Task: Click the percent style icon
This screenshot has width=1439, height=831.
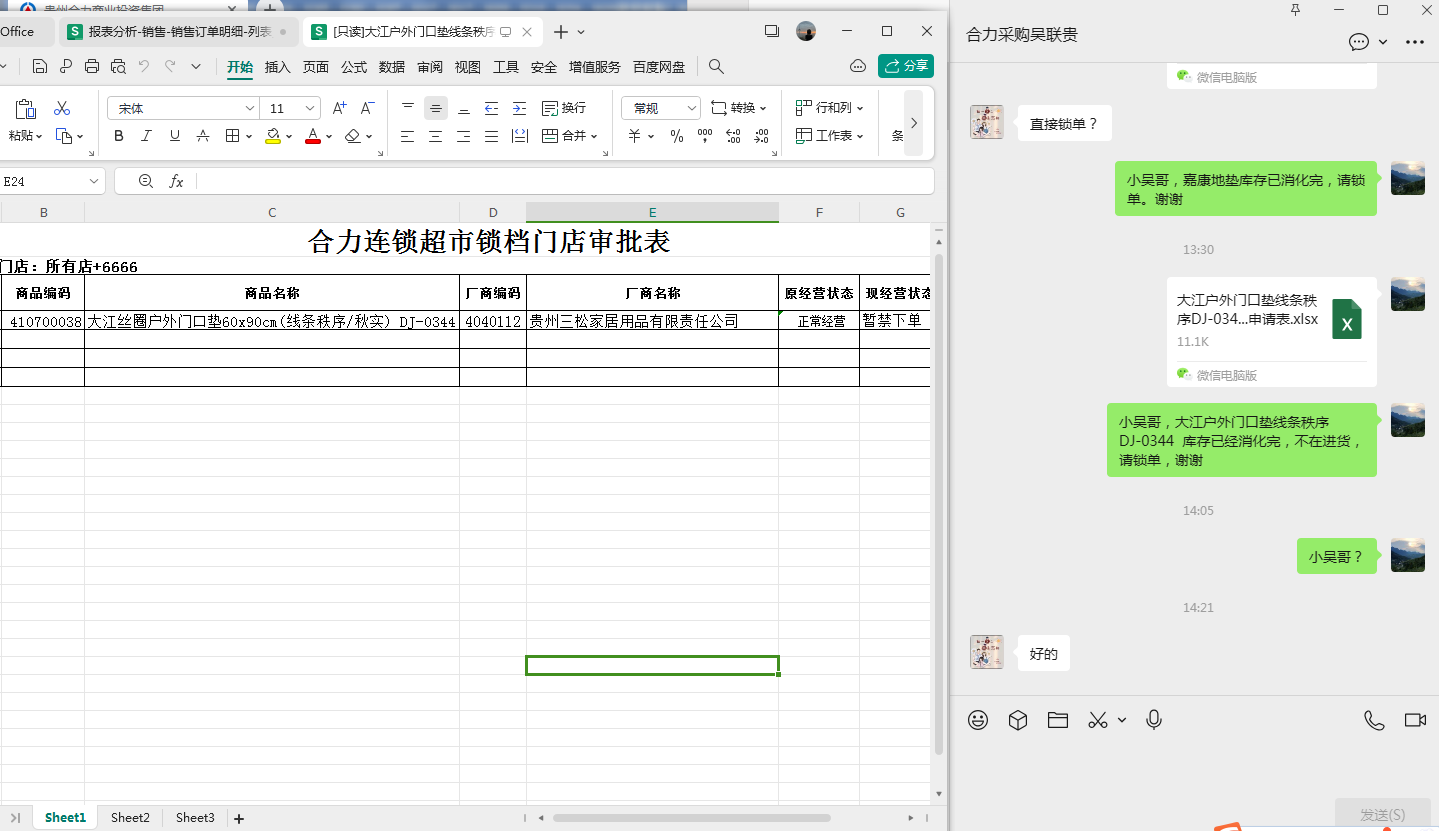Action: (x=677, y=136)
